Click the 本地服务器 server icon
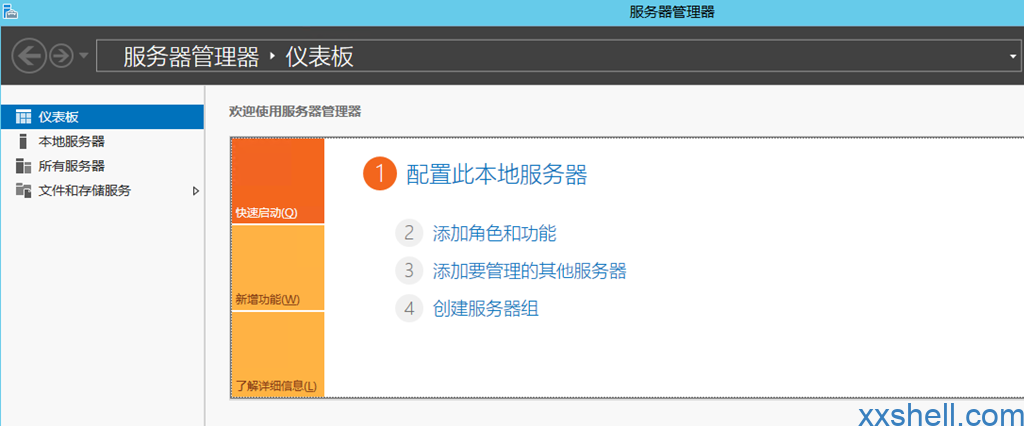This screenshot has height=426, width=1024. click(x=23, y=141)
